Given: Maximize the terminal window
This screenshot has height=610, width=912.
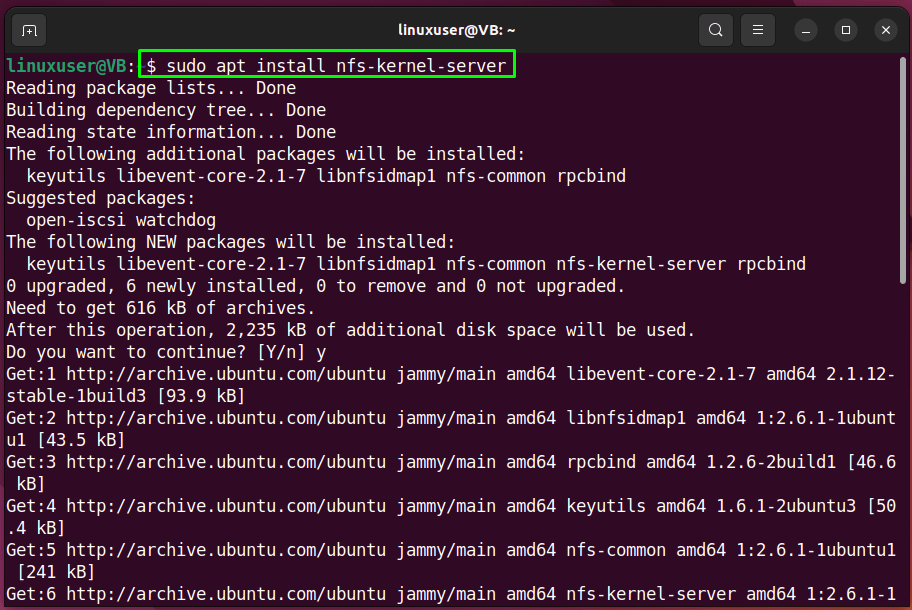Looking at the screenshot, I should [x=846, y=30].
